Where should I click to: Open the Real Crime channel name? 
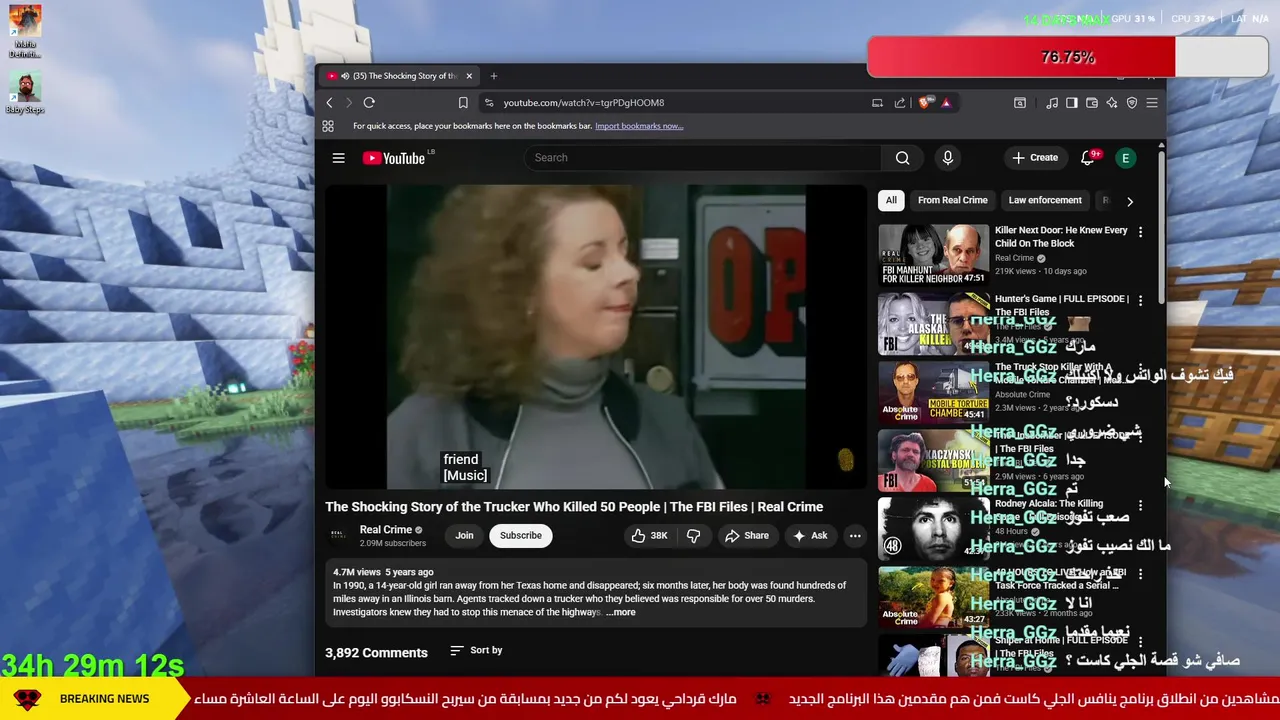pos(386,530)
